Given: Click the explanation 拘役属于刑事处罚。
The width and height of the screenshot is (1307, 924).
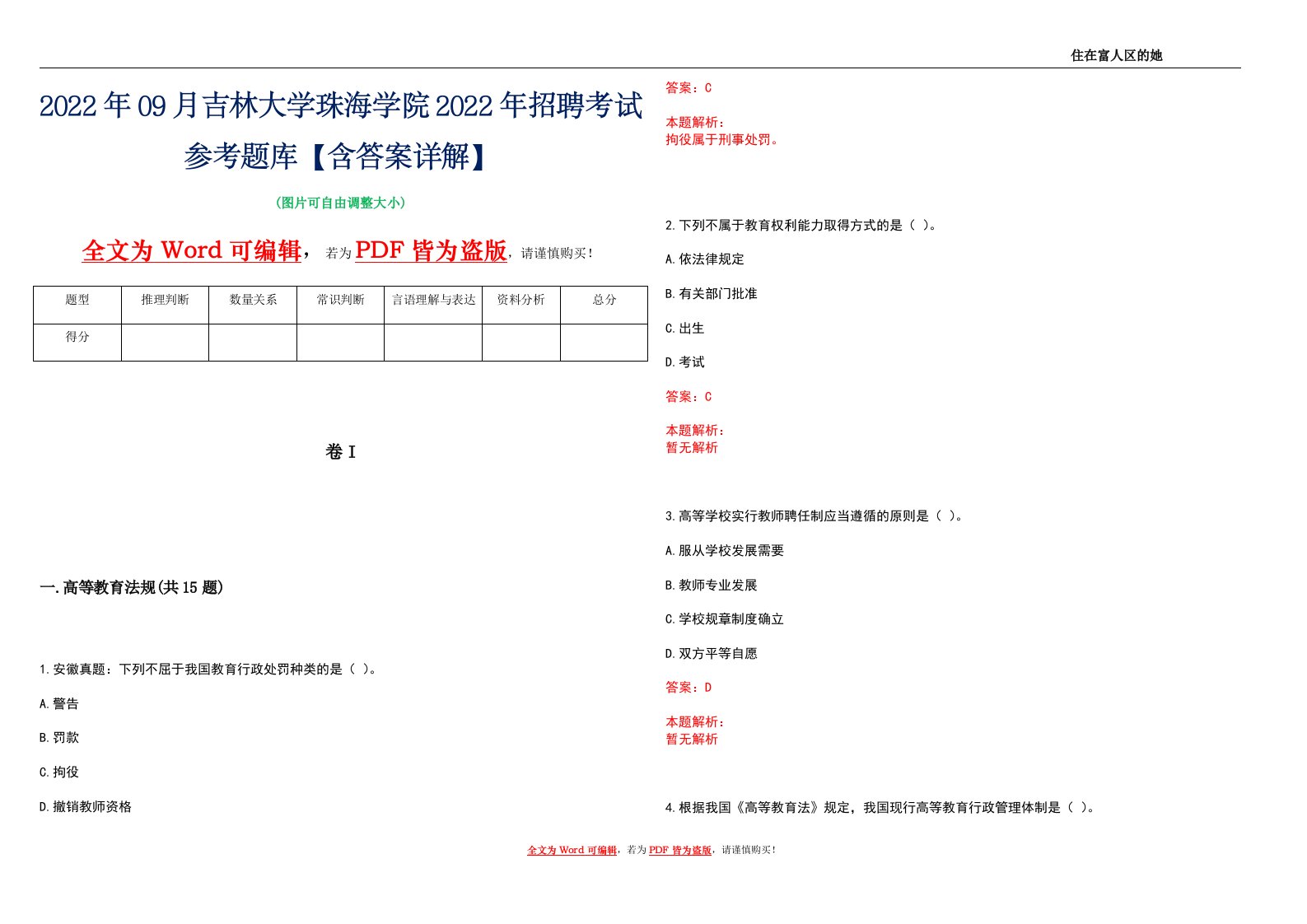Looking at the screenshot, I should pyautogui.click(x=722, y=139).
